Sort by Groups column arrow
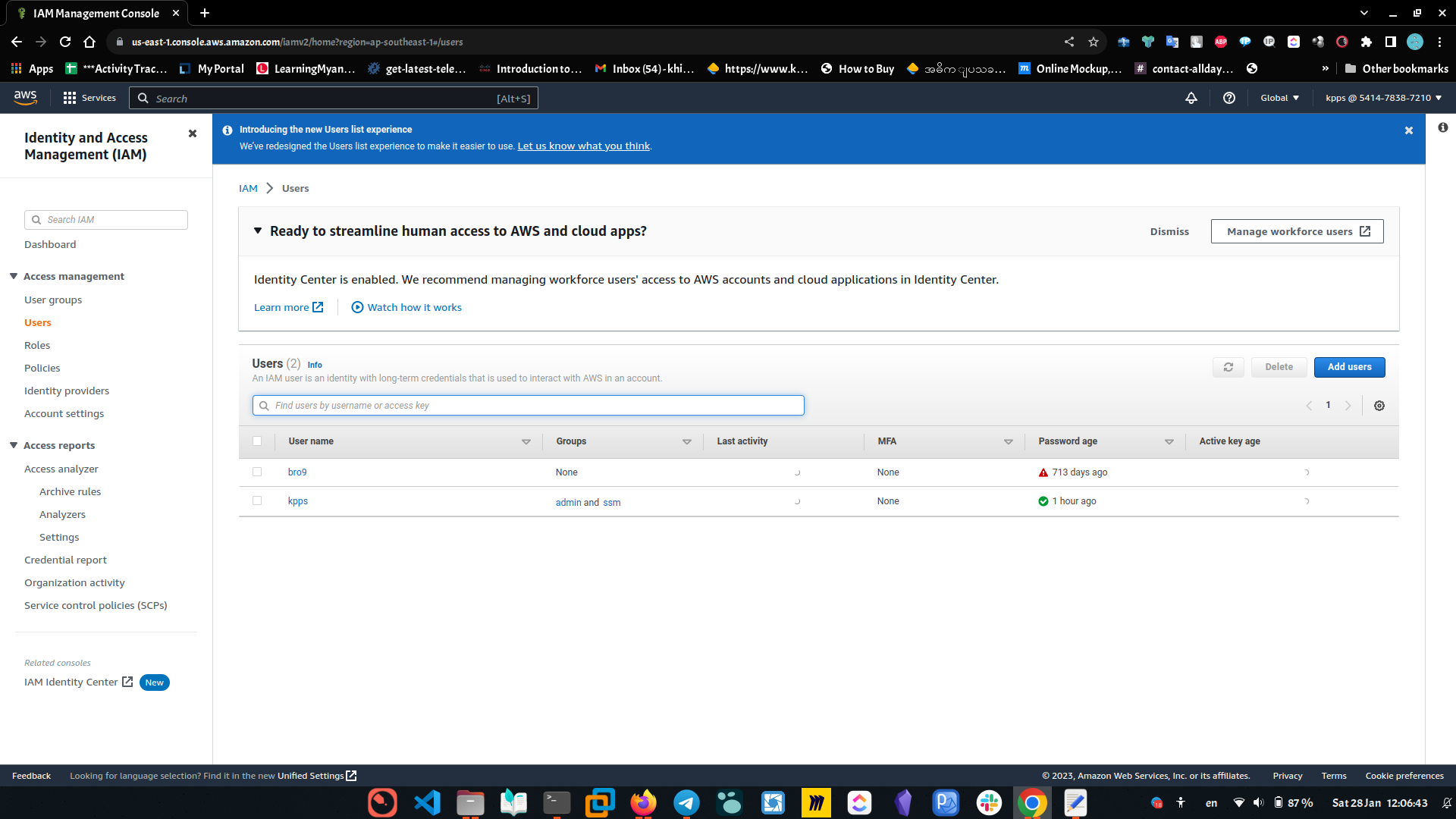This screenshot has width=1456, height=819. [687, 441]
